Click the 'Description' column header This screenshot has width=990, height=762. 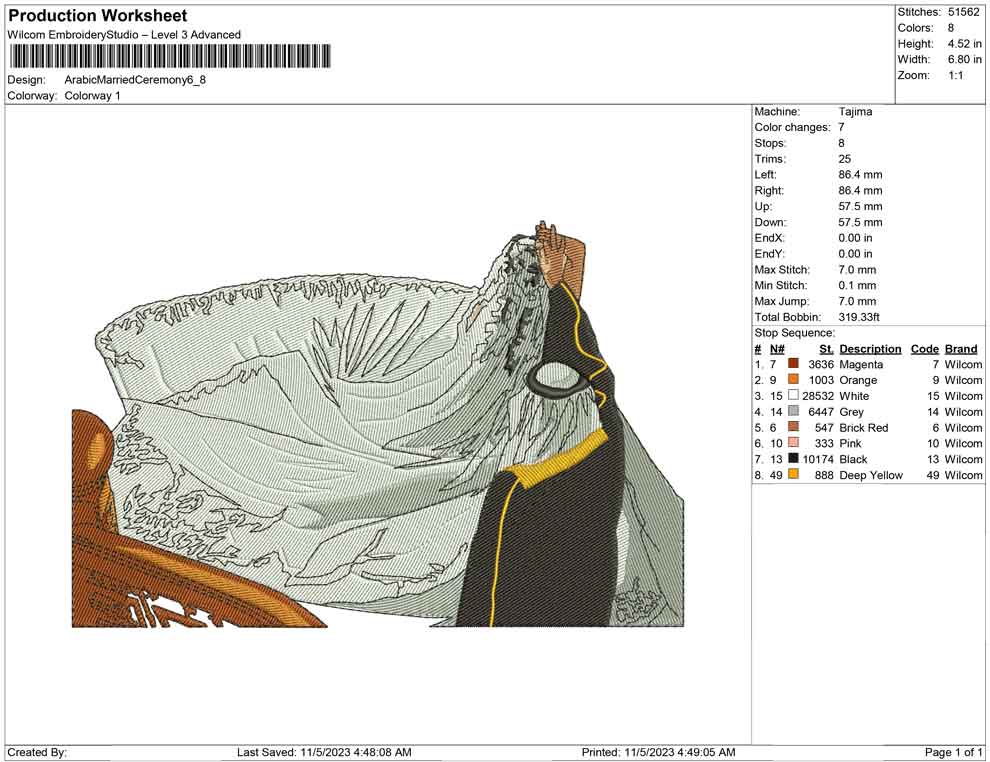870,349
